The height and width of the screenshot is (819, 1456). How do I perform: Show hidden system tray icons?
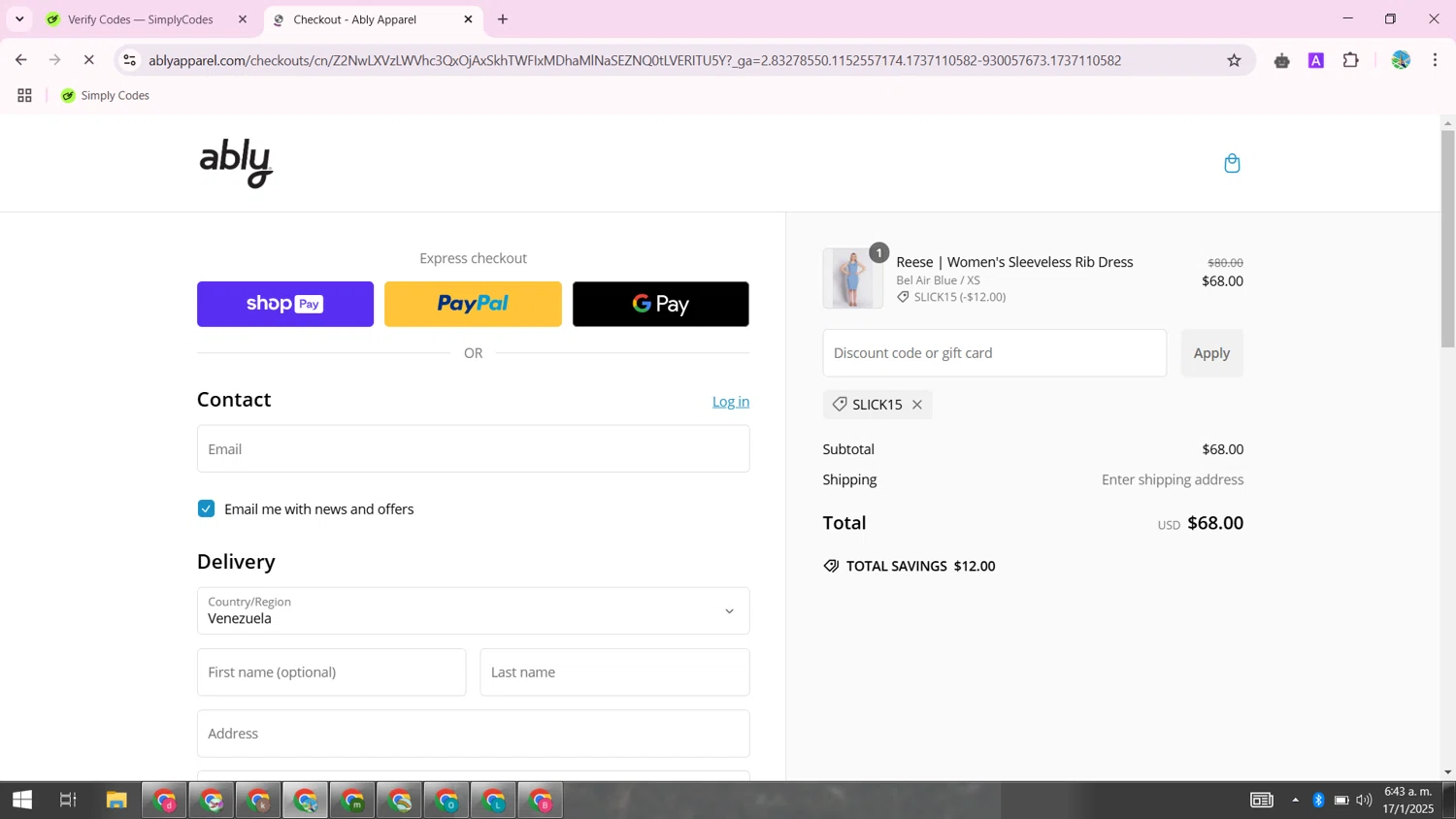[x=1295, y=801]
